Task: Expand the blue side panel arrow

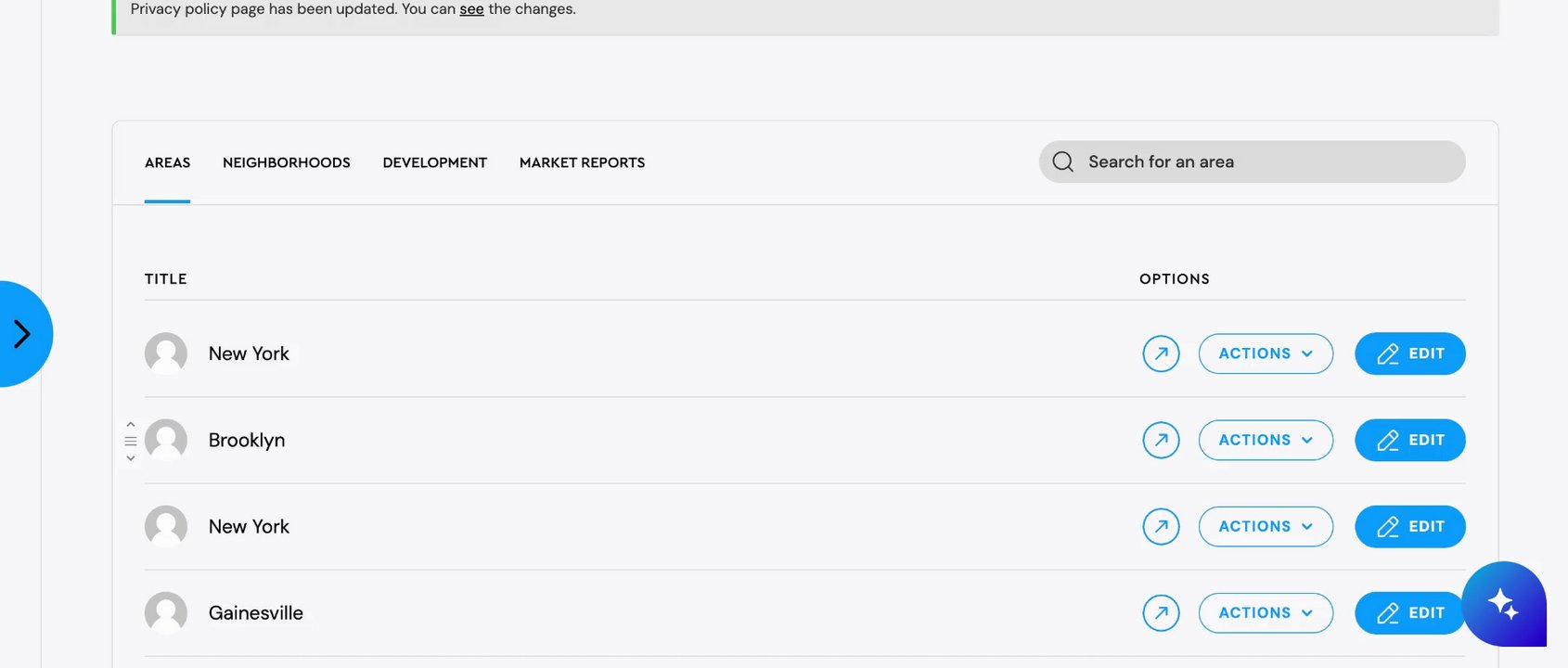Action: pos(22,334)
